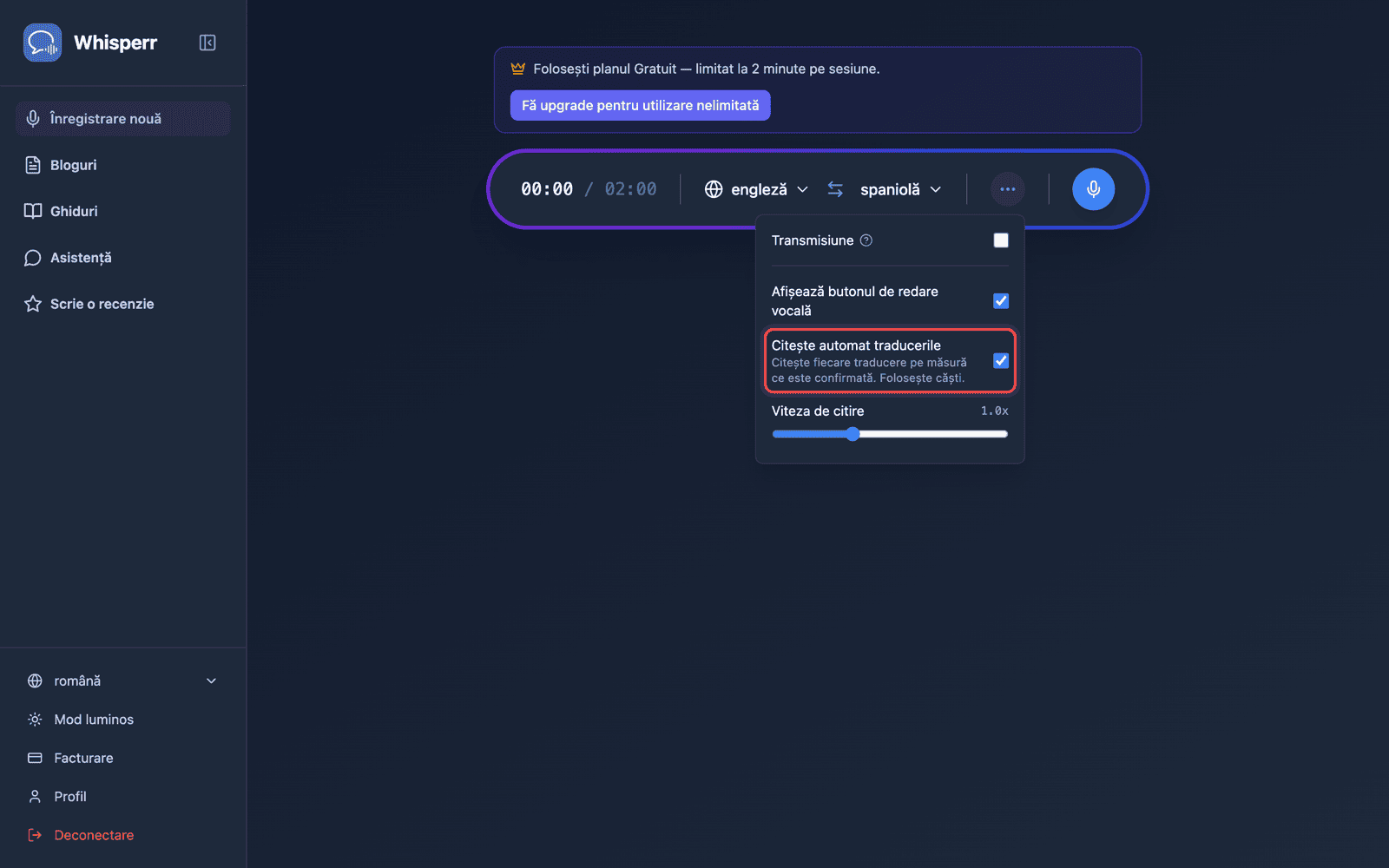The height and width of the screenshot is (868, 1389).
Task: Click the microphone icon beside Înregistrare nouă
Action: [33, 119]
